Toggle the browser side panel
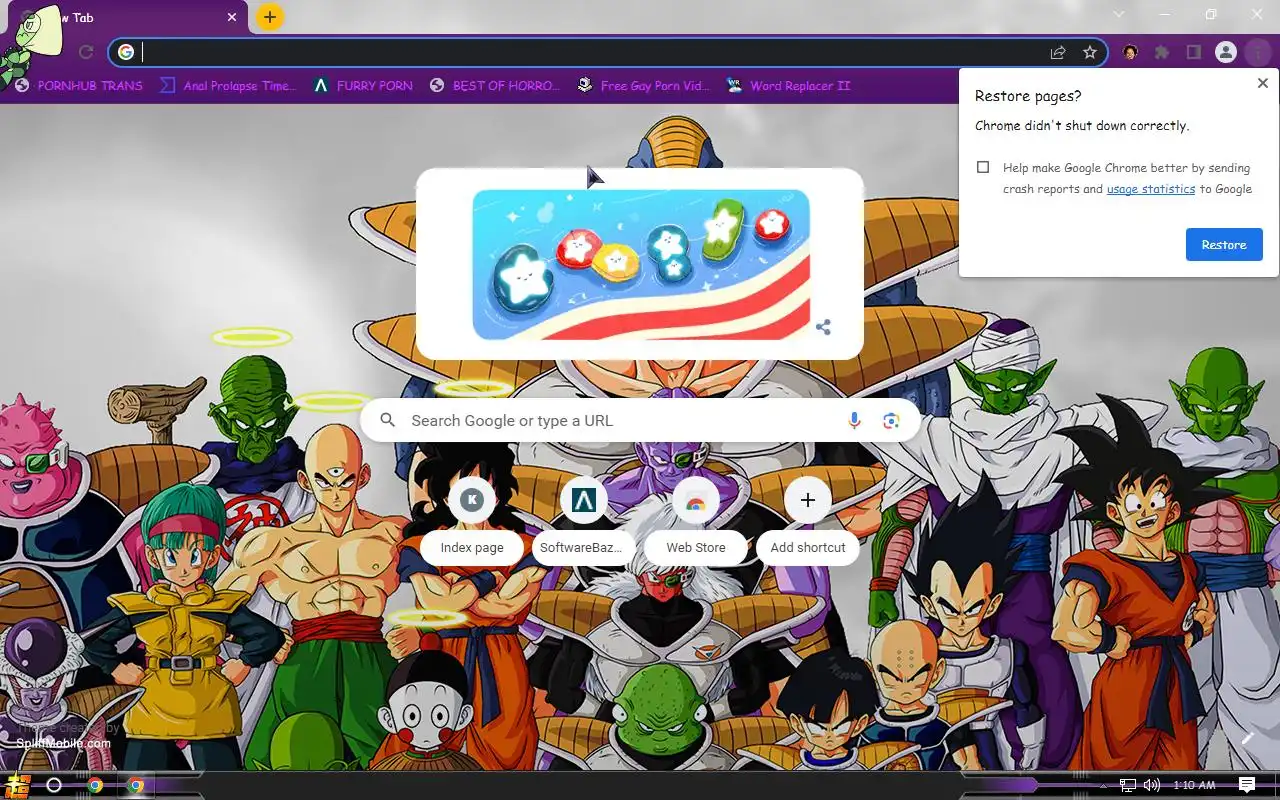Screen dimensions: 1280x800 1194,52
